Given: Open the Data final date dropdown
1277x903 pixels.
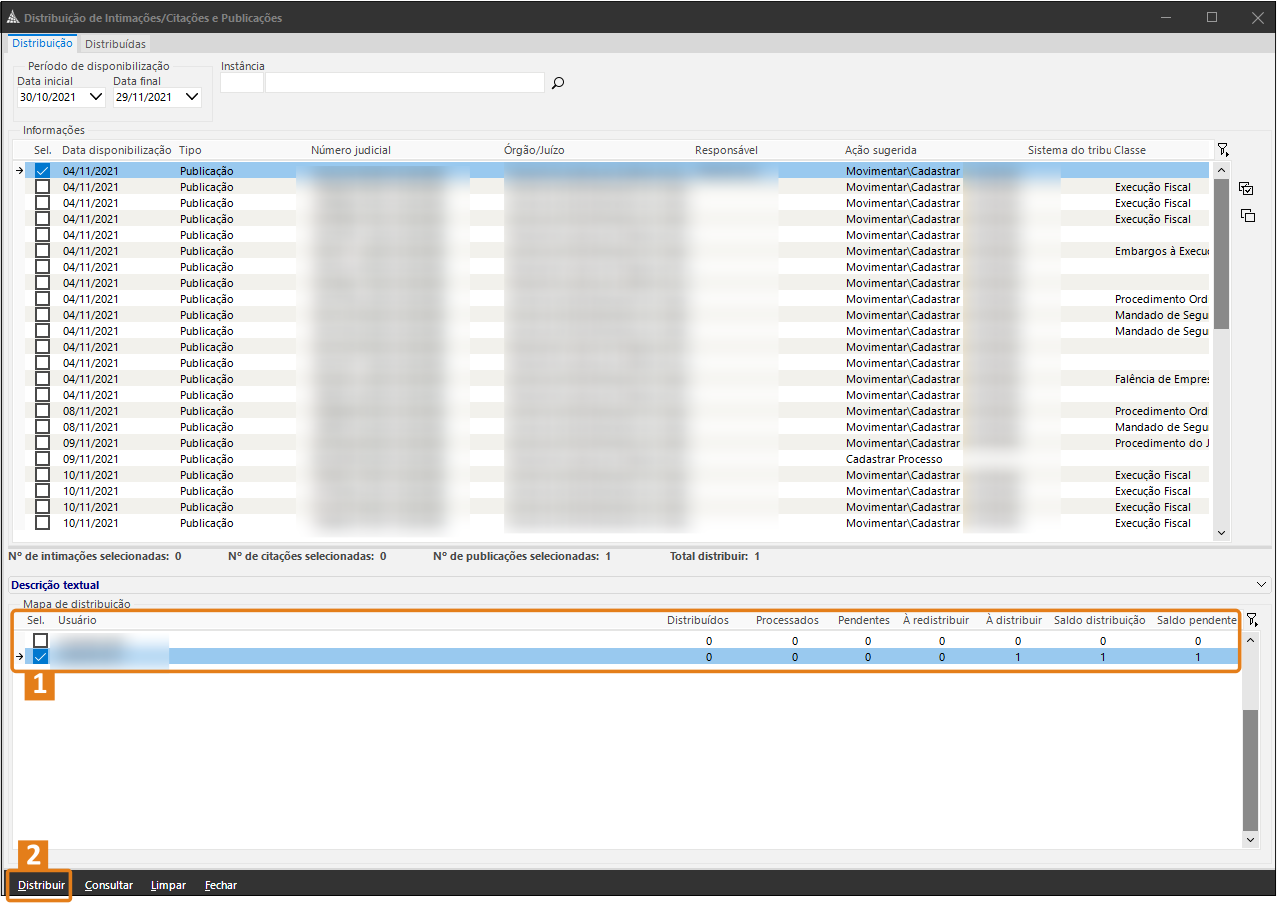Looking at the screenshot, I should (x=191, y=96).
